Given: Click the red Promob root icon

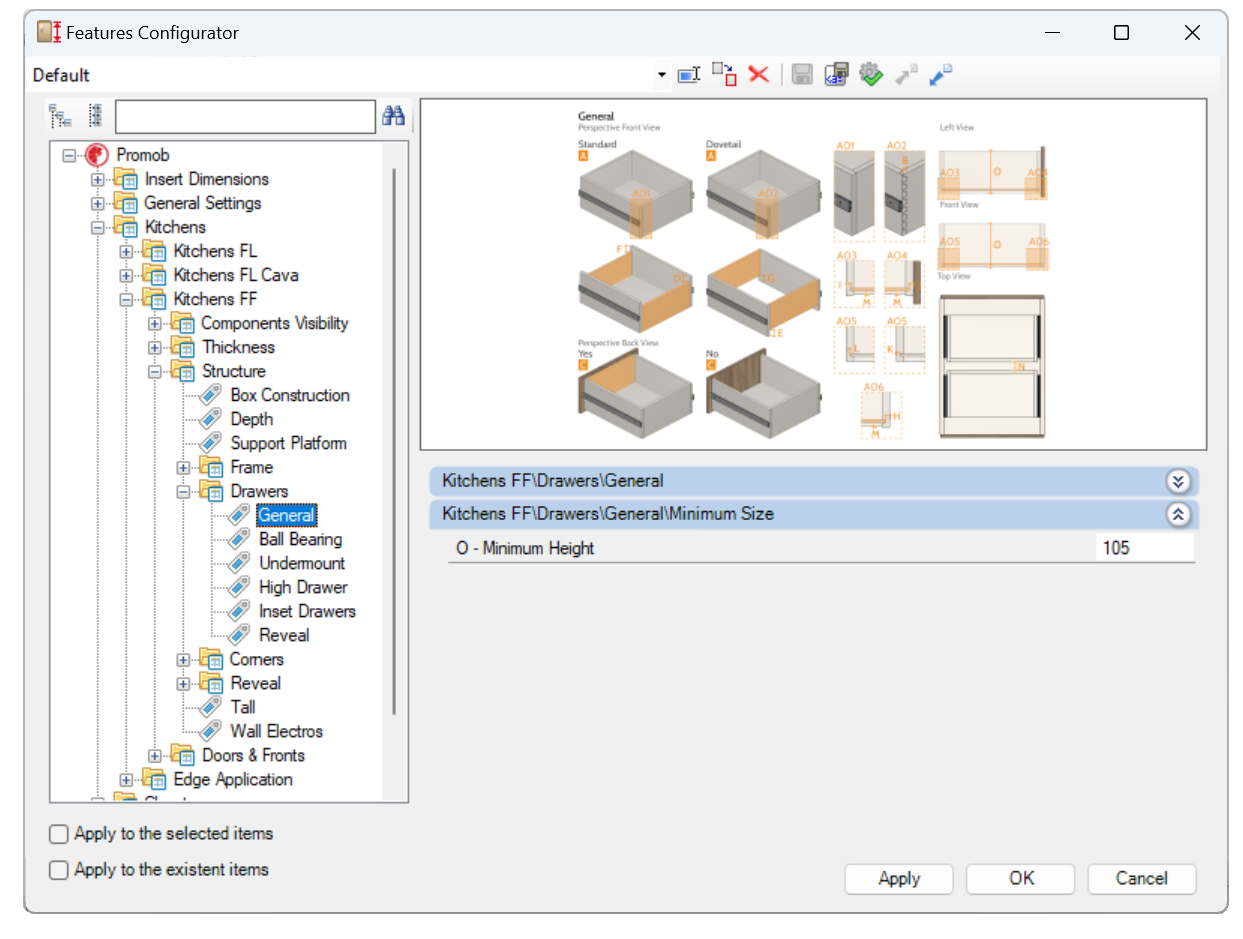Looking at the screenshot, I should click(x=97, y=155).
